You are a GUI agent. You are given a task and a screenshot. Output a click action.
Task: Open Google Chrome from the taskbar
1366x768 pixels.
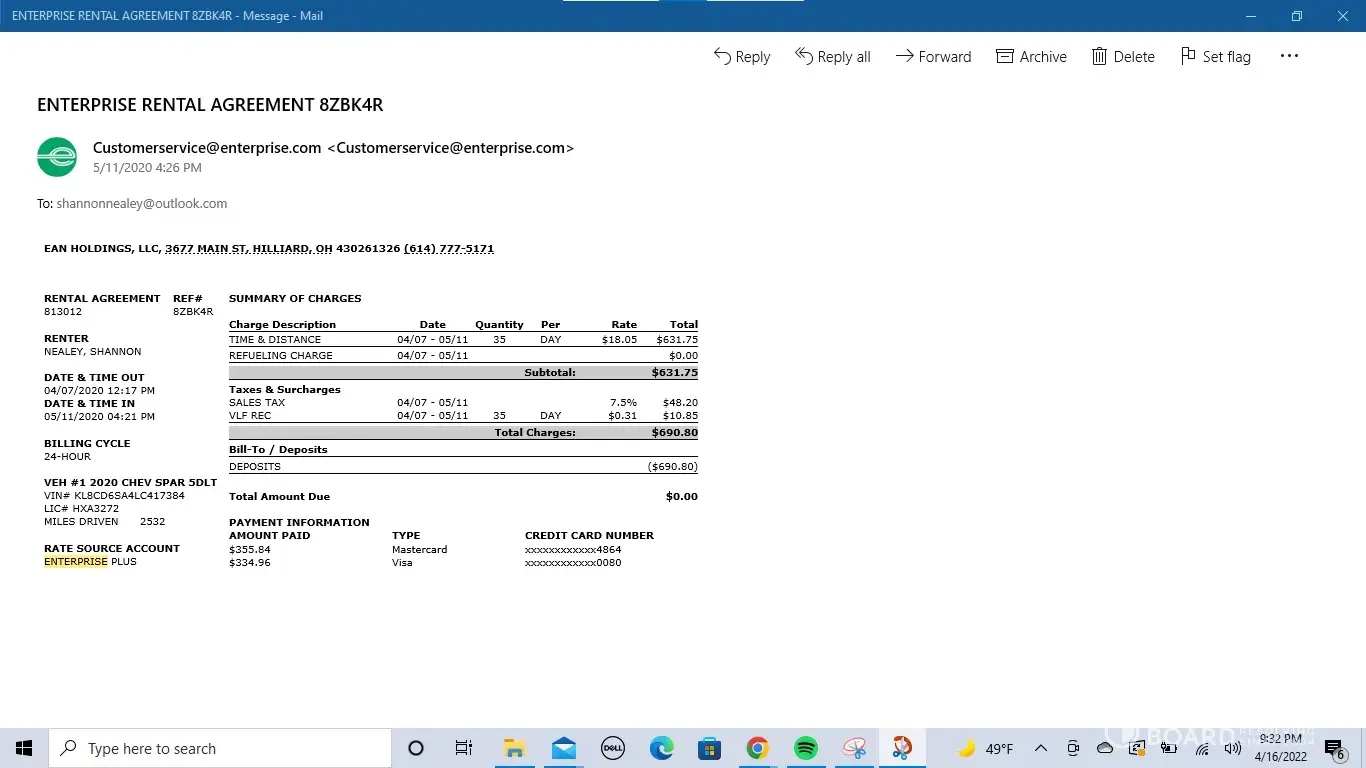[757, 748]
